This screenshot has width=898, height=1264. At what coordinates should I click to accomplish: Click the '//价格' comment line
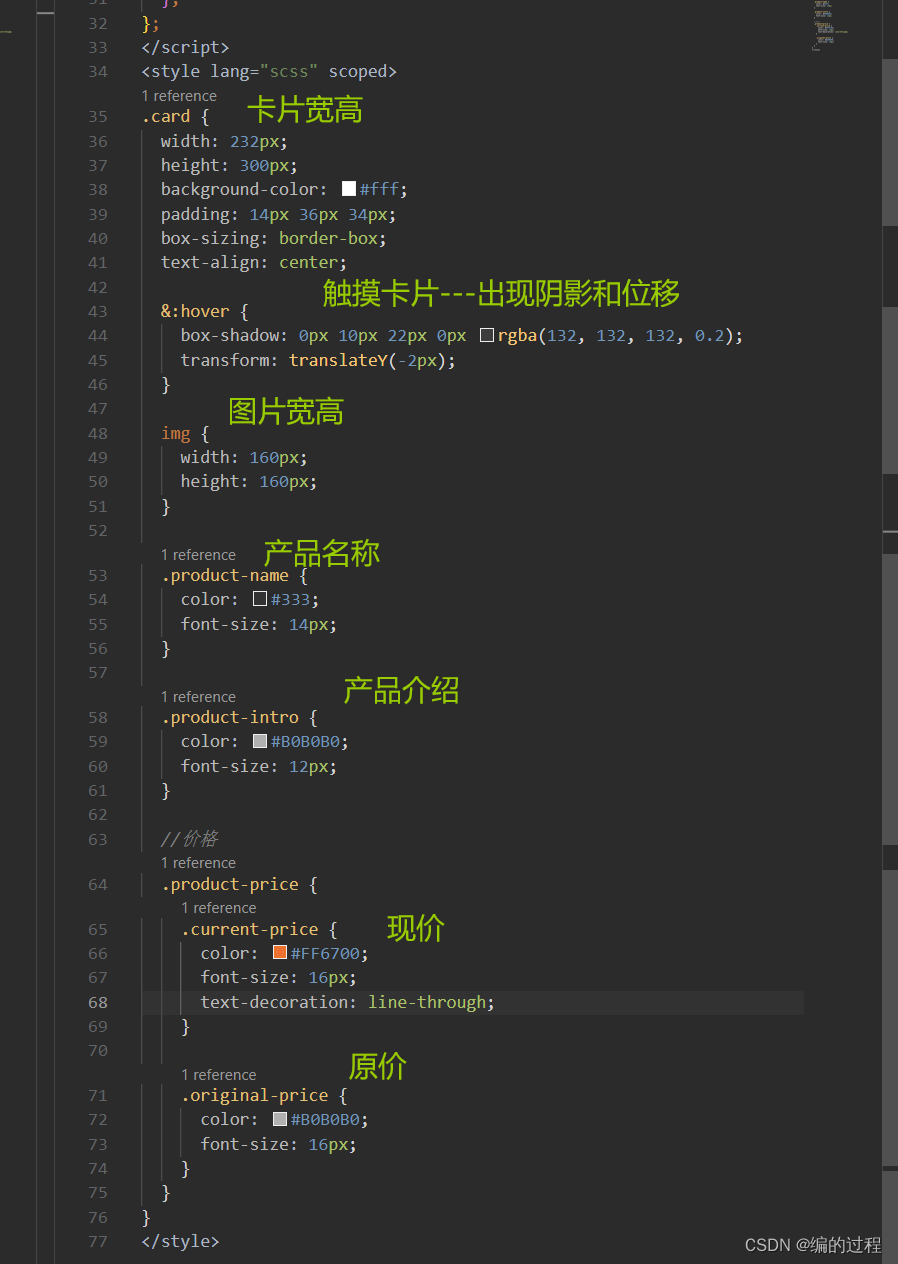pyautogui.click(x=189, y=839)
